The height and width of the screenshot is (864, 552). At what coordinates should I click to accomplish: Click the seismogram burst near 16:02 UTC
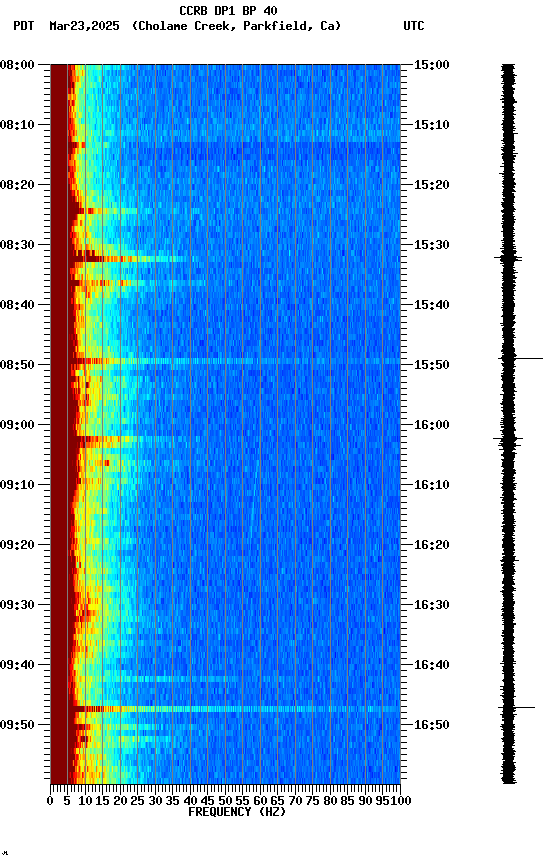(508, 439)
